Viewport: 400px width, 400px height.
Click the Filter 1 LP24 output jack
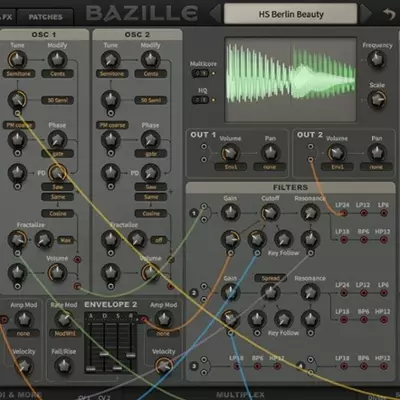343,213
